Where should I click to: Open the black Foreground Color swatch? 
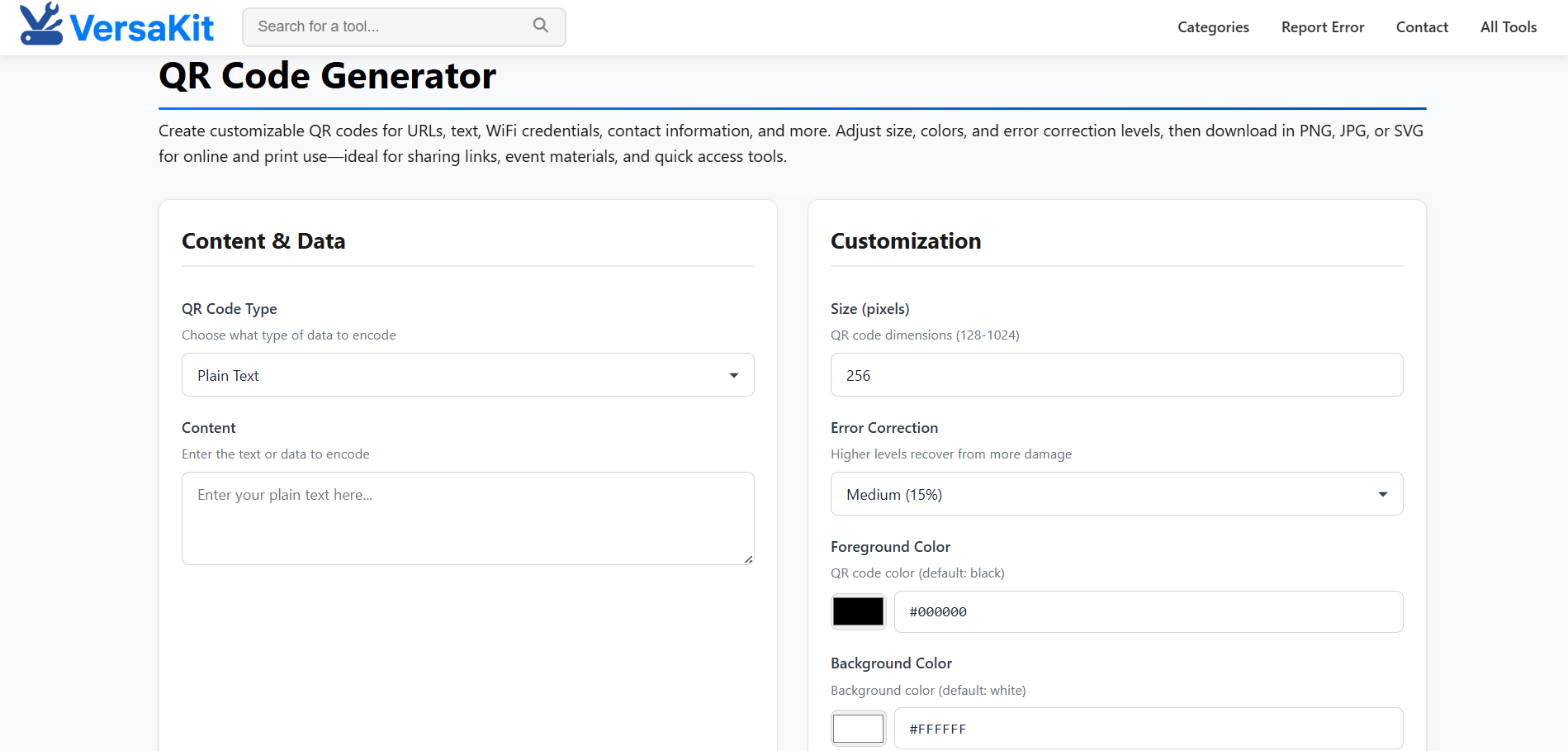coord(859,611)
